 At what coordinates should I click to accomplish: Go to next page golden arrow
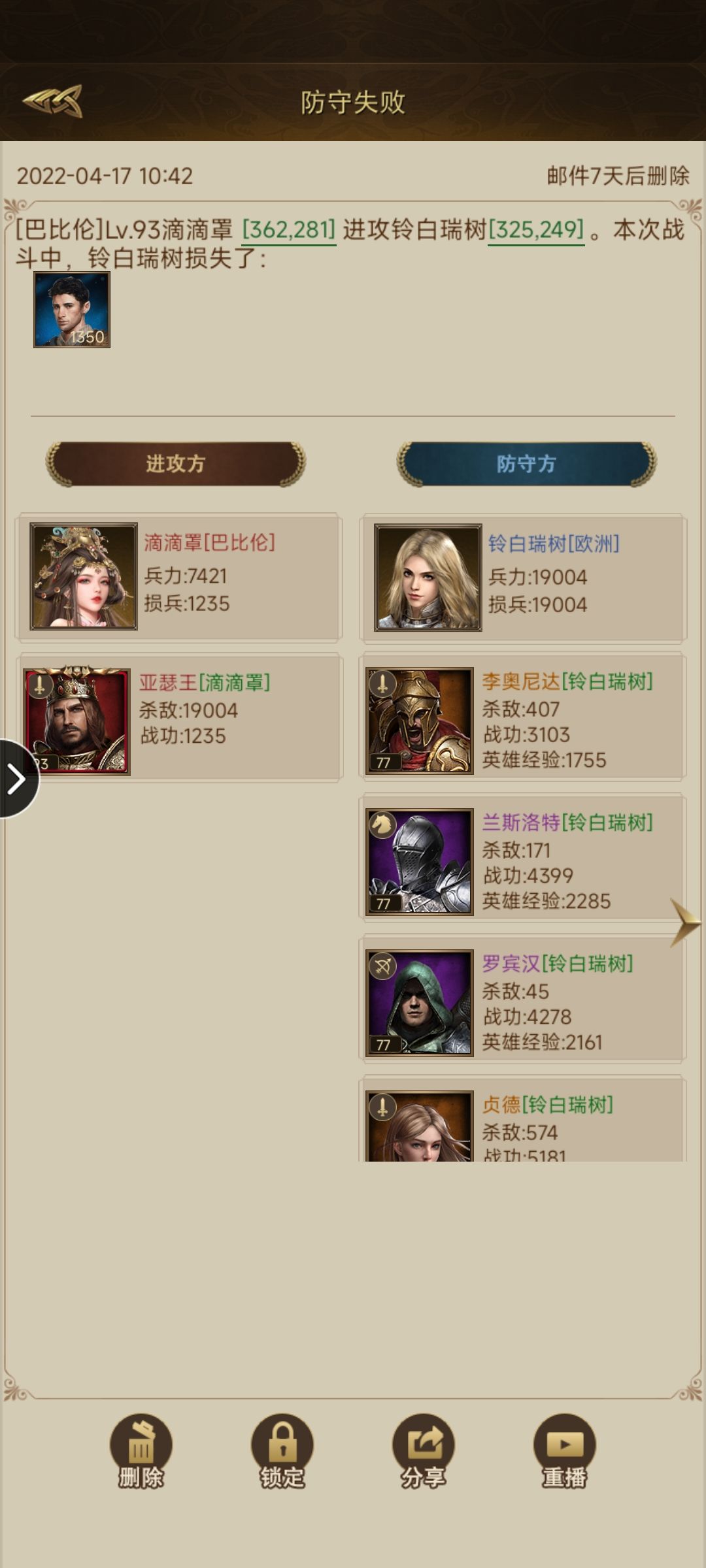coord(685,923)
